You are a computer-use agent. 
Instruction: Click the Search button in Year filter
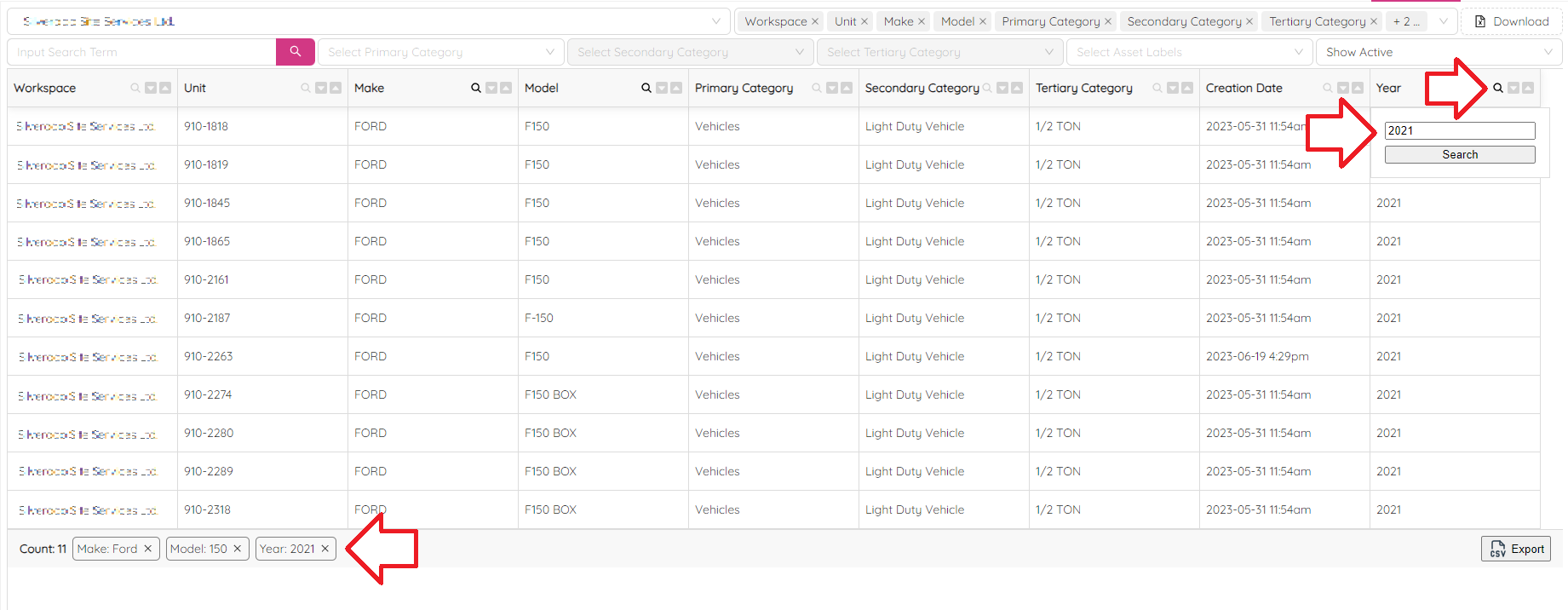pos(1460,154)
